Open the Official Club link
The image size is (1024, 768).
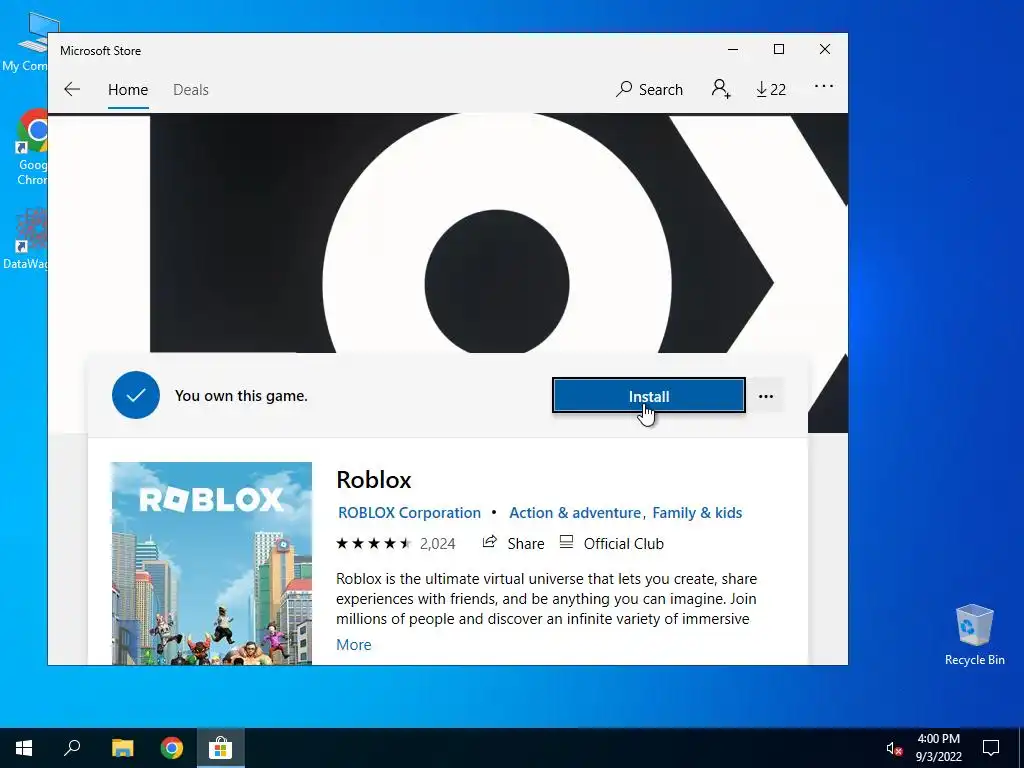click(x=612, y=543)
